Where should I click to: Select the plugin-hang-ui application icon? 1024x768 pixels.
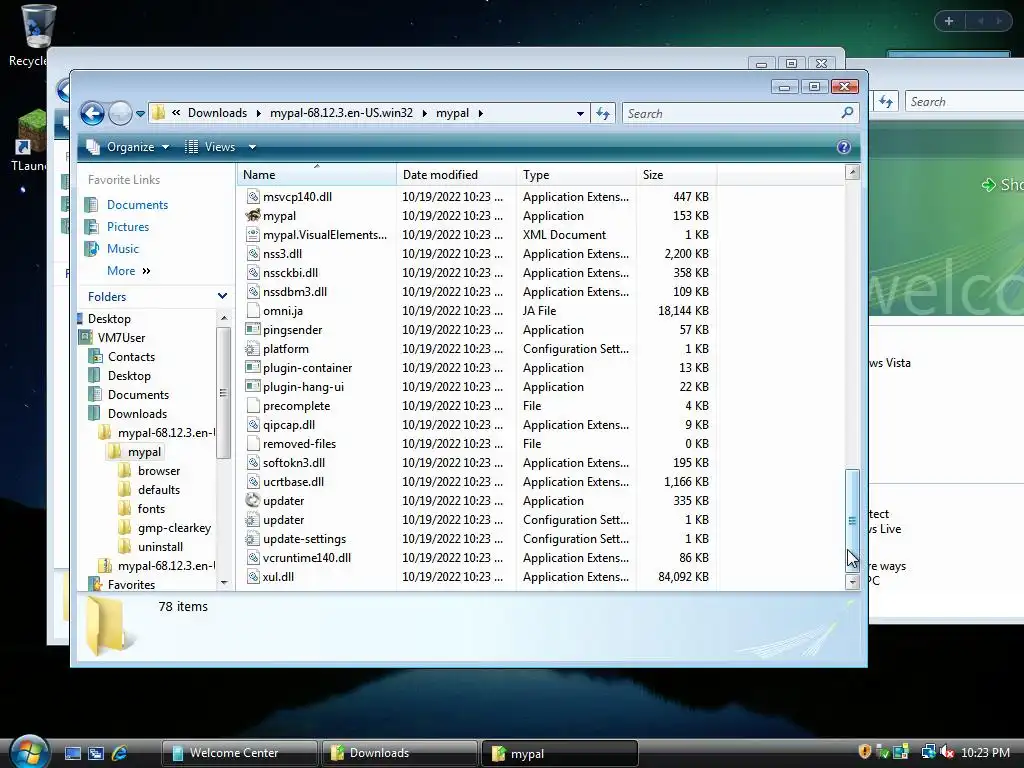[253, 387]
